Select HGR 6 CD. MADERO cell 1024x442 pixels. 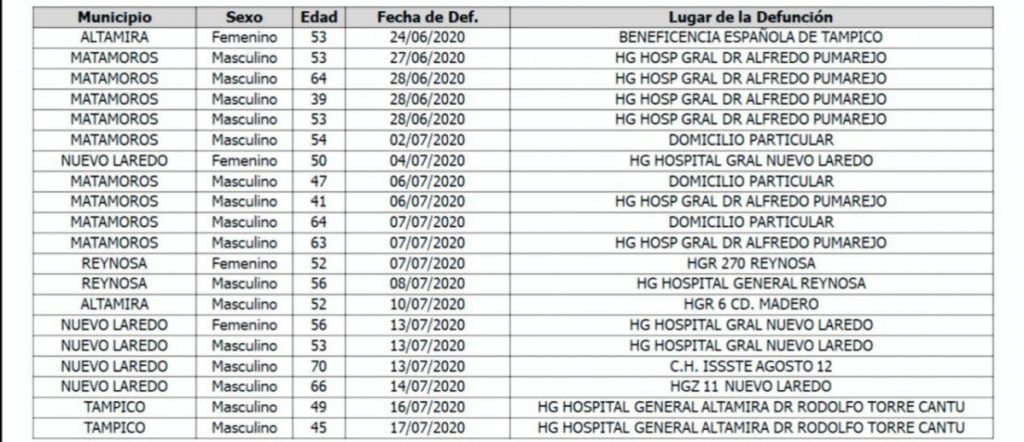coord(751,304)
